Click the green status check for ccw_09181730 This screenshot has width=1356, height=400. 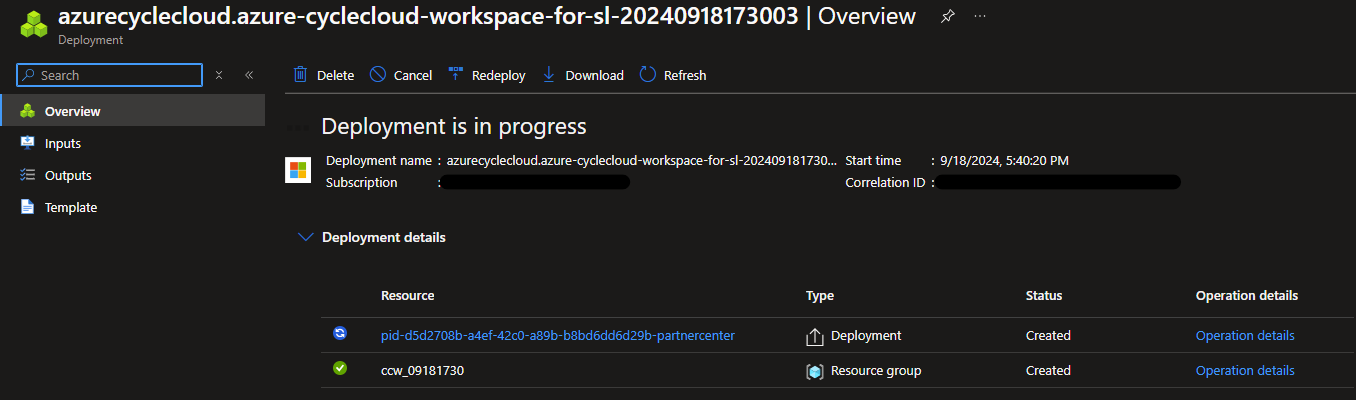tap(340, 369)
